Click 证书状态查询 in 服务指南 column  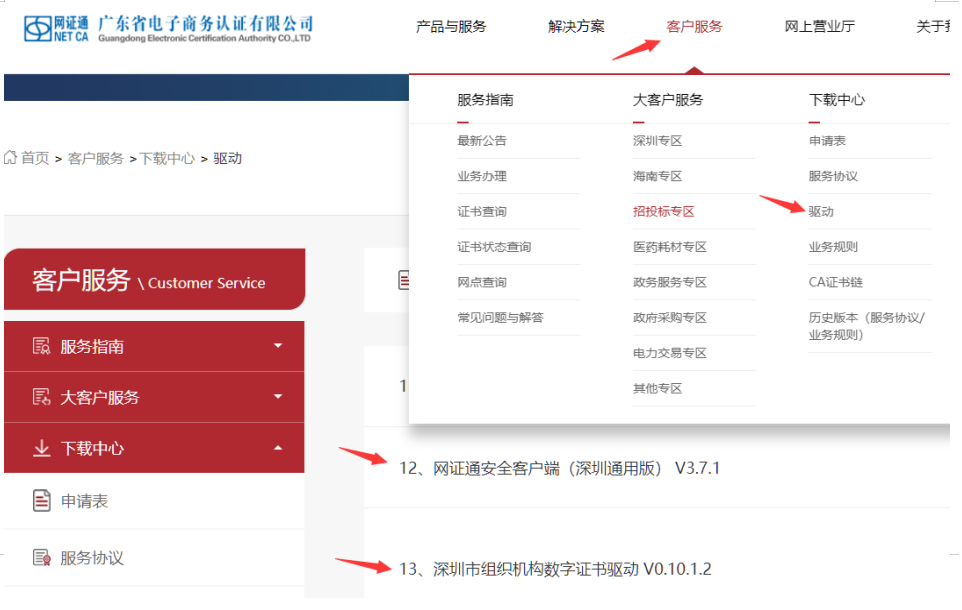pyautogui.click(x=494, y=247)
